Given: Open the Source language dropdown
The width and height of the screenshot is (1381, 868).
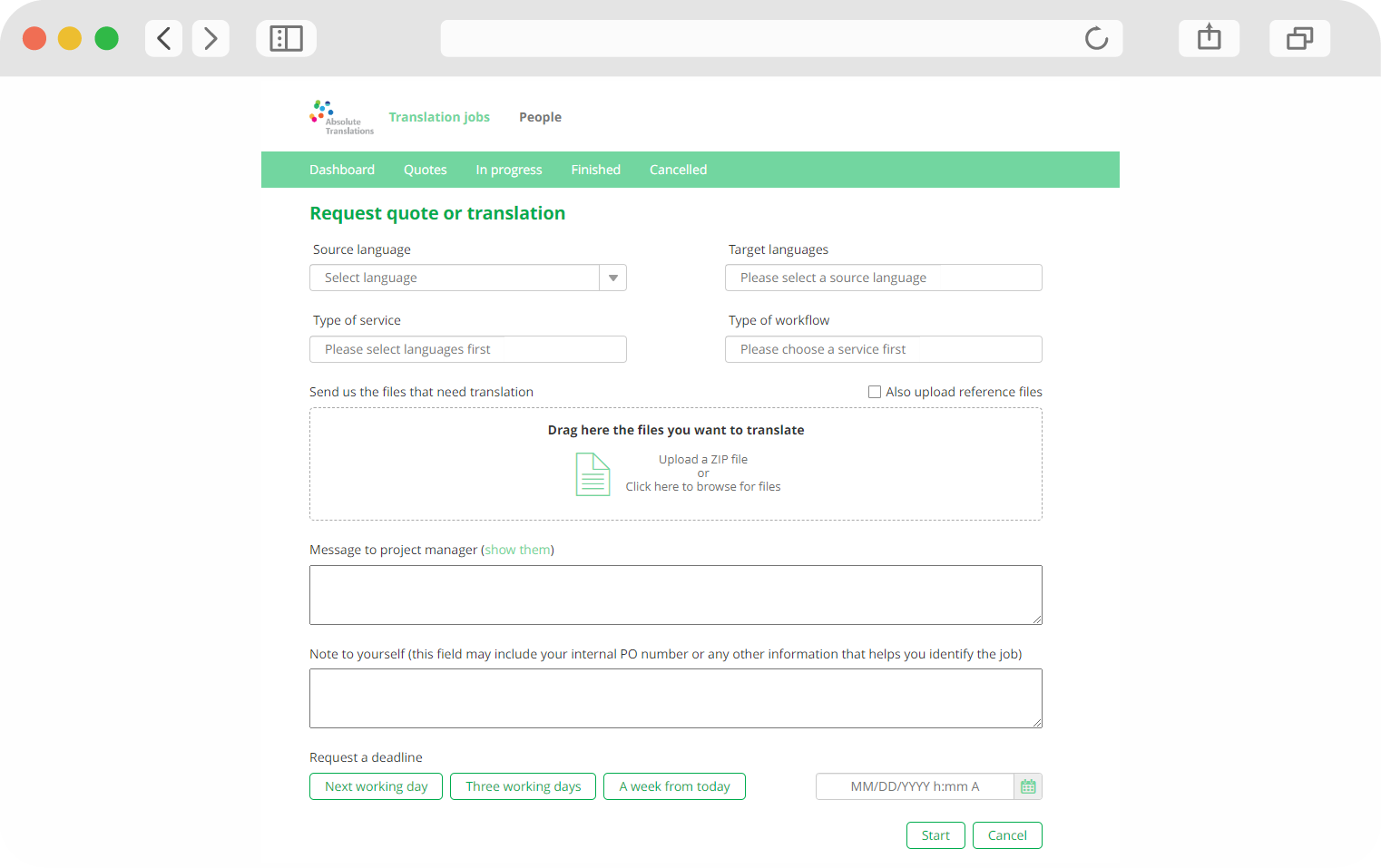Looking at the screenshot, I should pyautogui.click(x=613, y=278).
